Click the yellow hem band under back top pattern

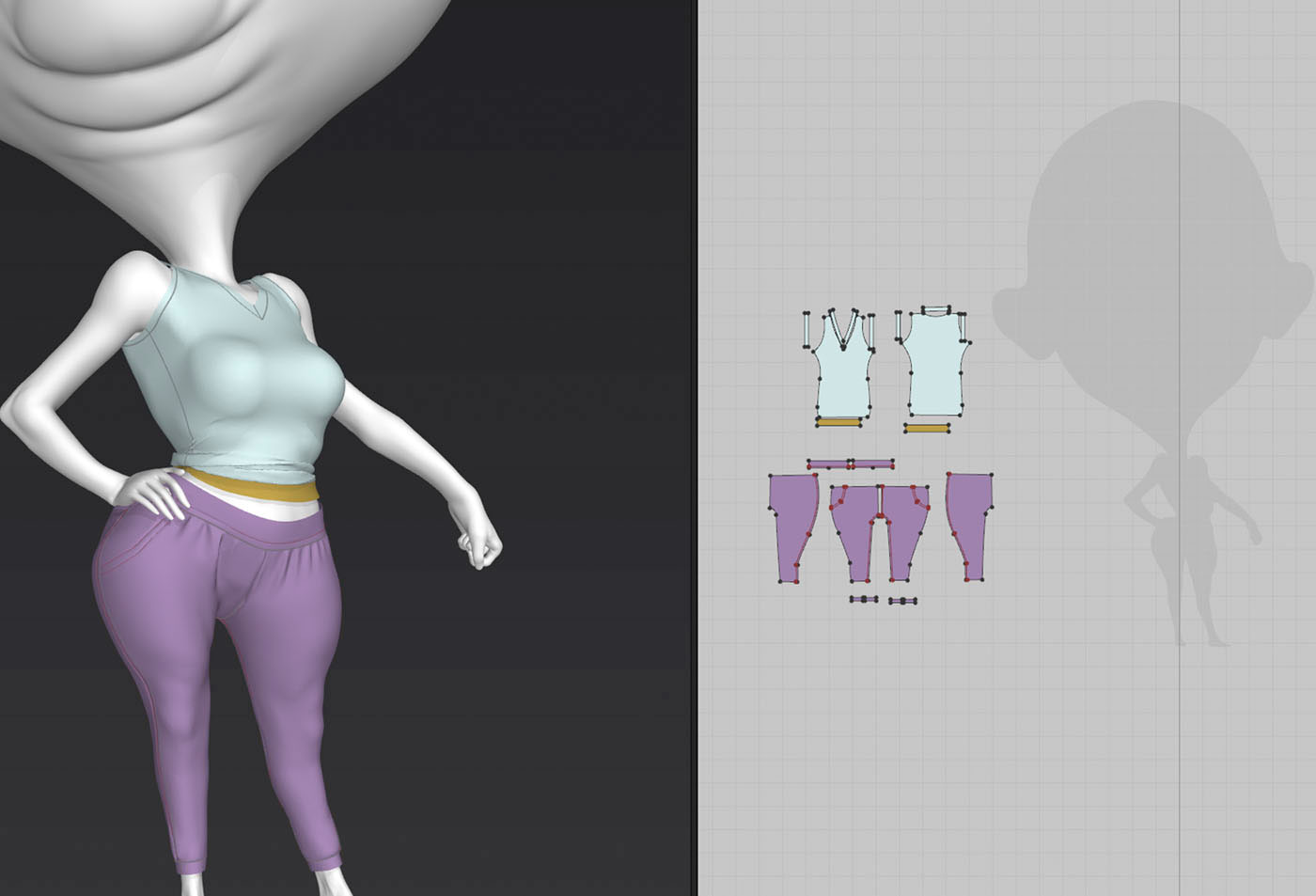(x=927, y=429)
